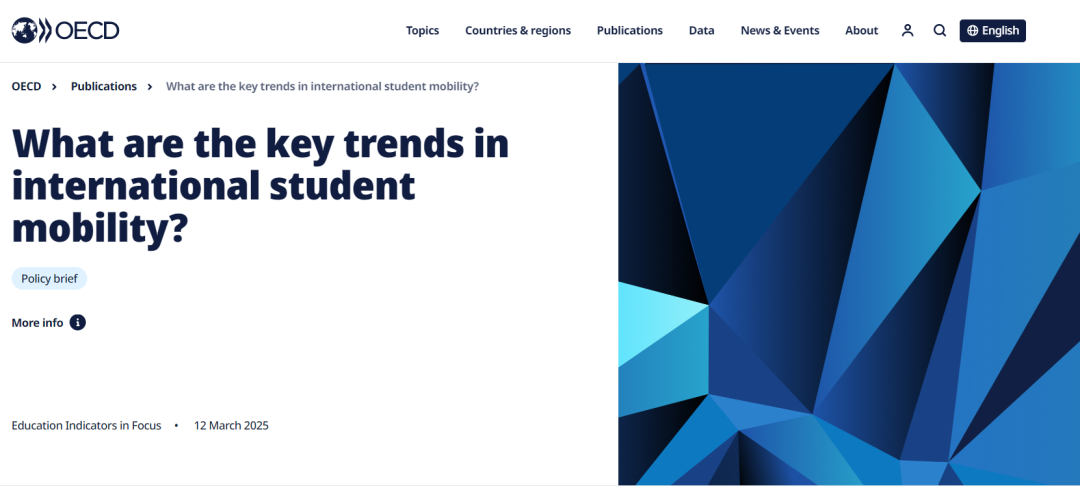The width and height of the screenshot is (1080, 486).
Task: Click the globe icon in the language button
Action: 971,31
